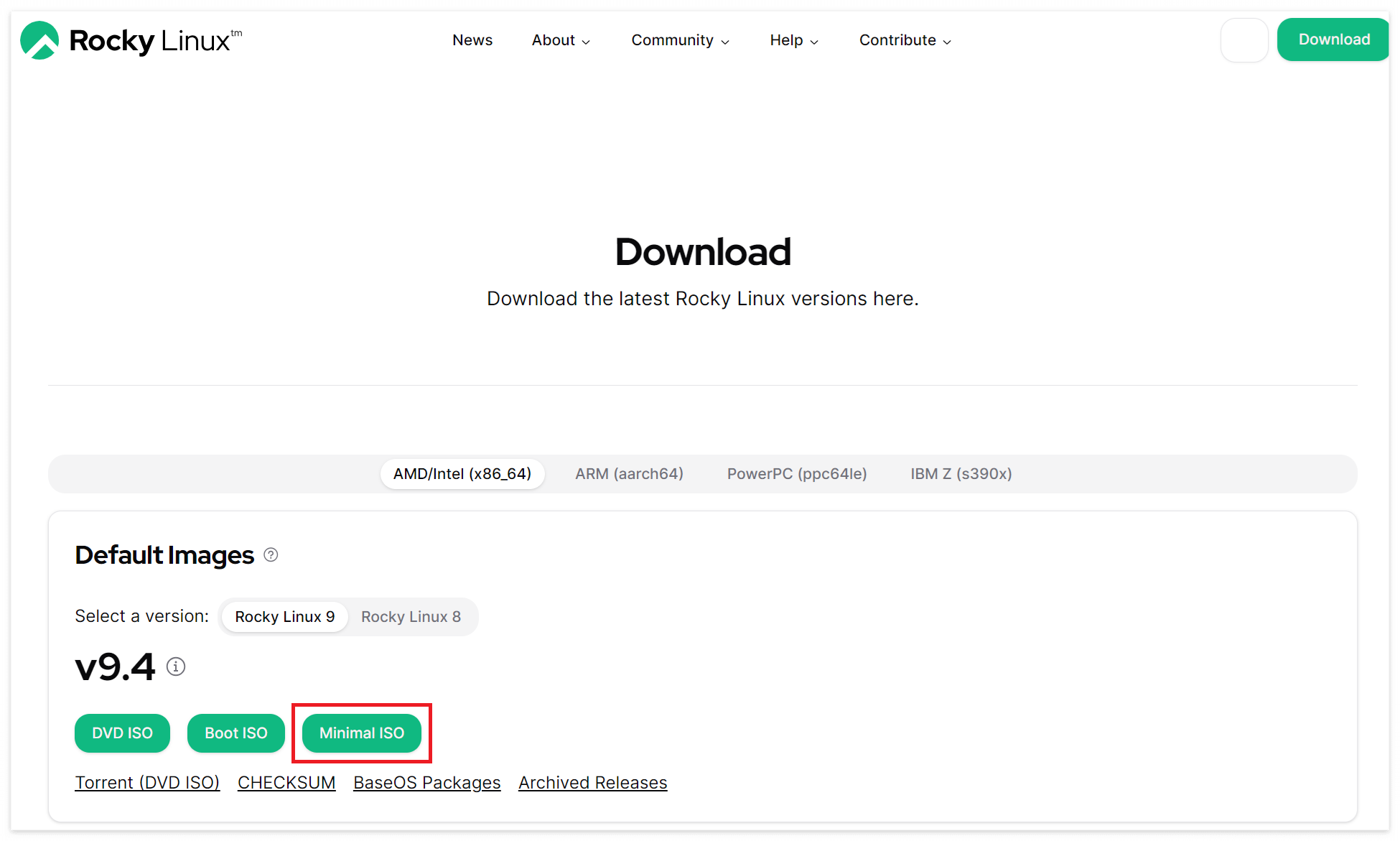The image size is (1400, 841).
Task: Expand the About dropdown menu
Action: coord(561,40)
